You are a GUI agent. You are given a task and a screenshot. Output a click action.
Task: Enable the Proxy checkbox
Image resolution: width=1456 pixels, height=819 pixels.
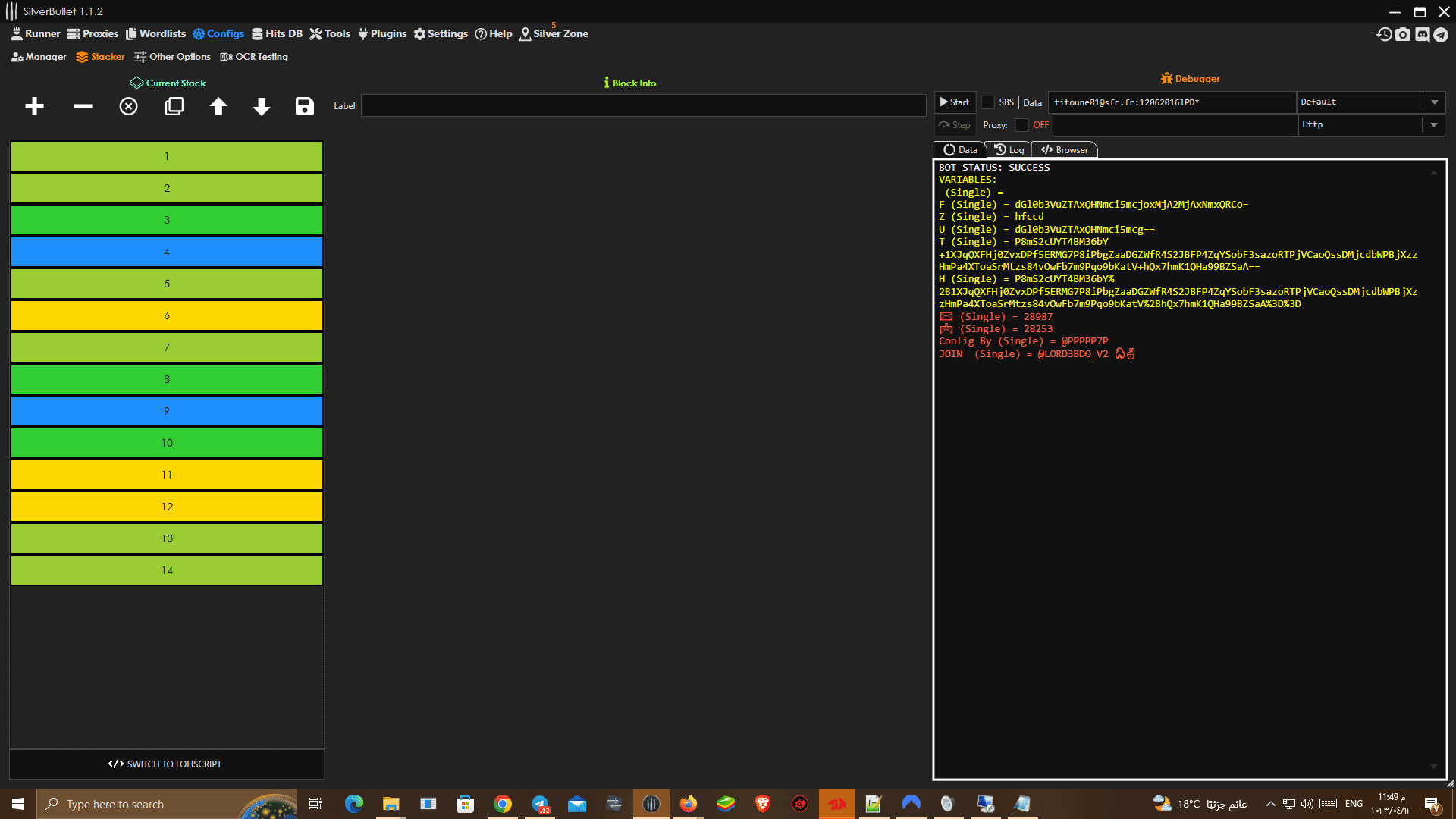tap(1021, 125)
